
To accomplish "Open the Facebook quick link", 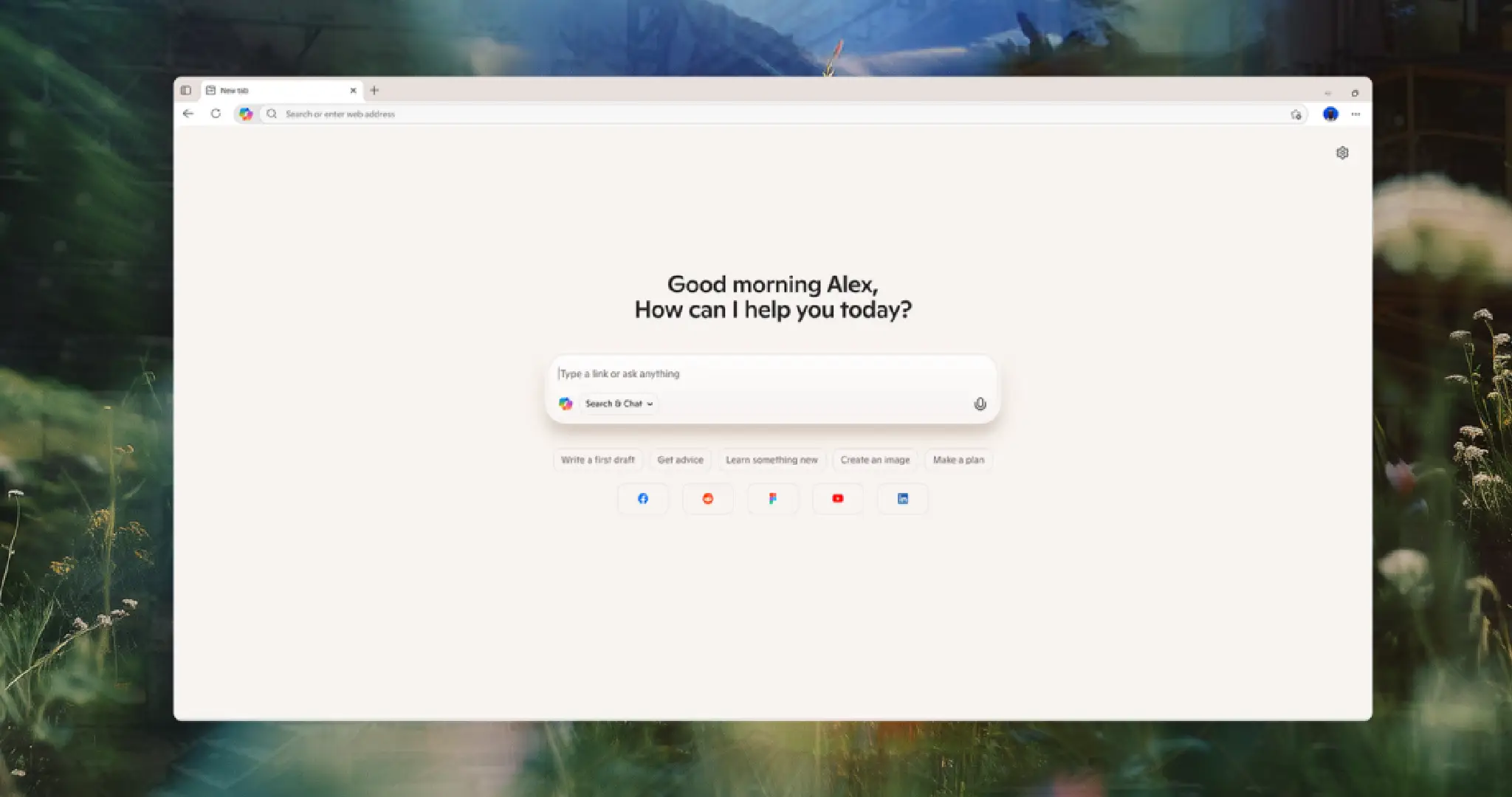I will tap(642, 499).
